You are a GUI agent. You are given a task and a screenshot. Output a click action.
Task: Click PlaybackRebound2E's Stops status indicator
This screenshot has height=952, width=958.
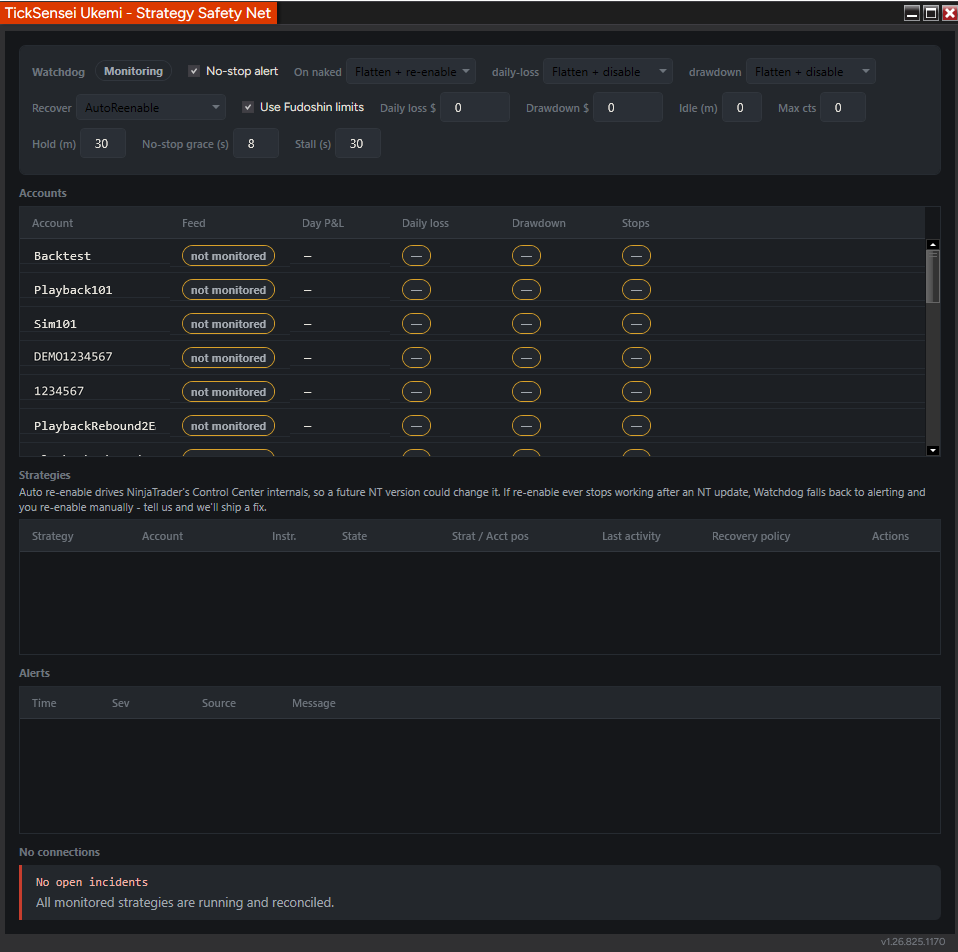[636, 426]
